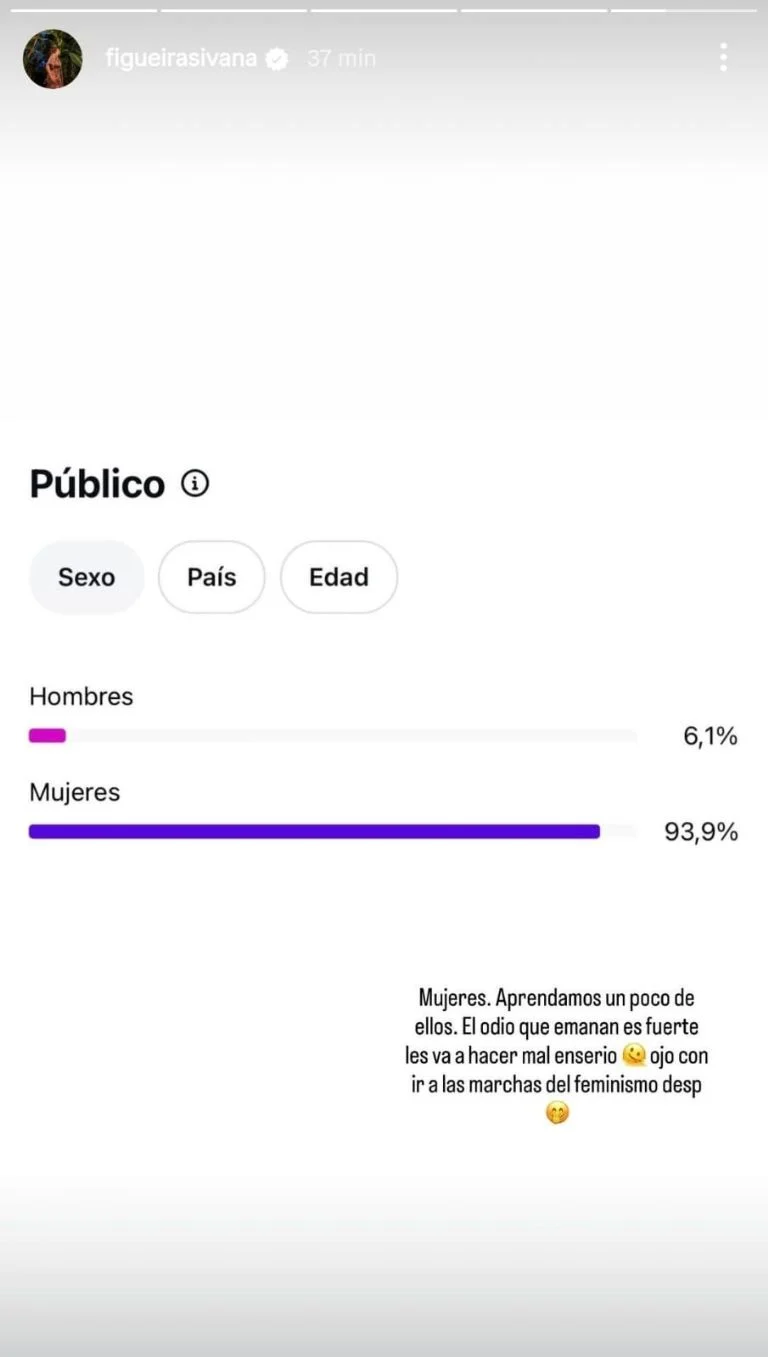Select the 6,1% value
This screenshot has width=768, height=1357.
tap(710, 737)
